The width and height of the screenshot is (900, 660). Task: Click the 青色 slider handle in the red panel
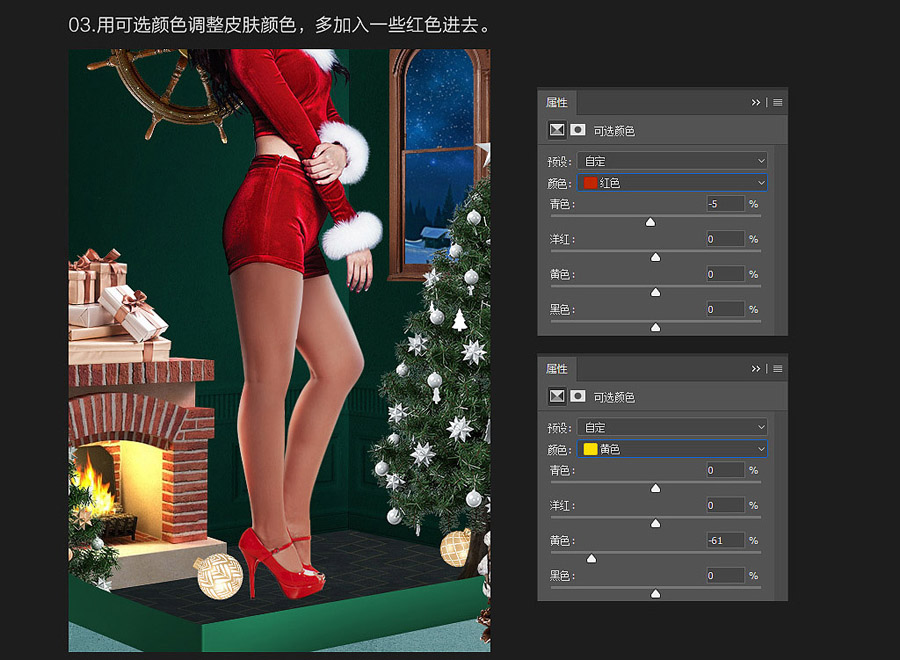click(650, 223)
